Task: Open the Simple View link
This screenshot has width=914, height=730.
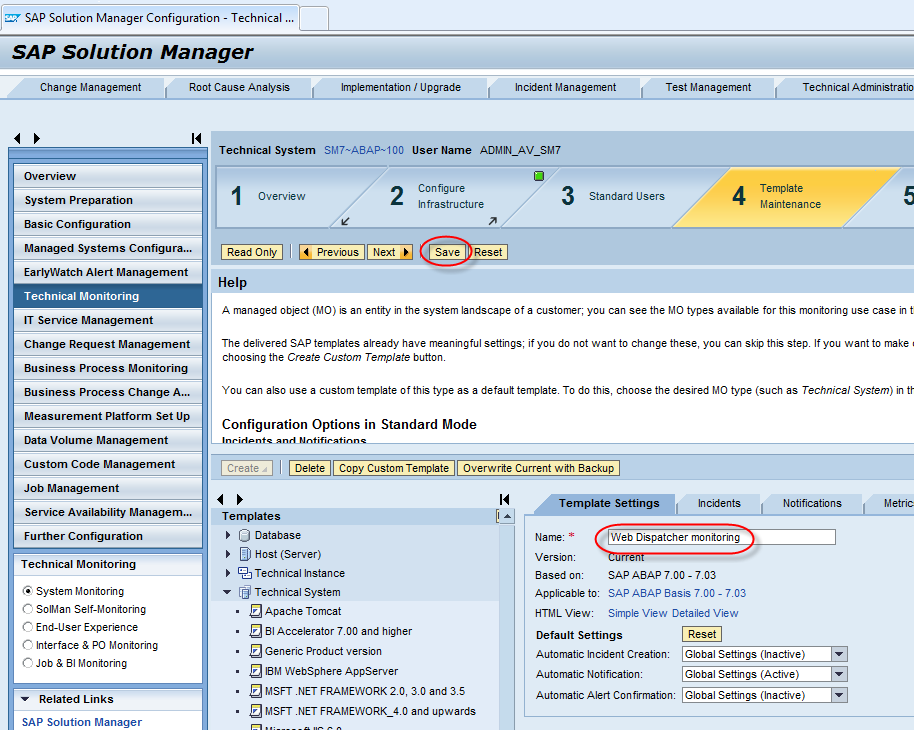Action: tap(638, 613)
